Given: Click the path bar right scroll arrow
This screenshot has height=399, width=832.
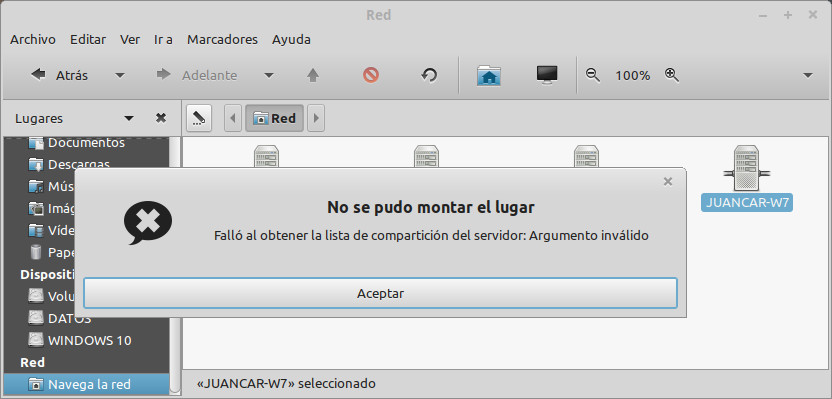Looking at the screenshot, I should click(x=316, y=118).
